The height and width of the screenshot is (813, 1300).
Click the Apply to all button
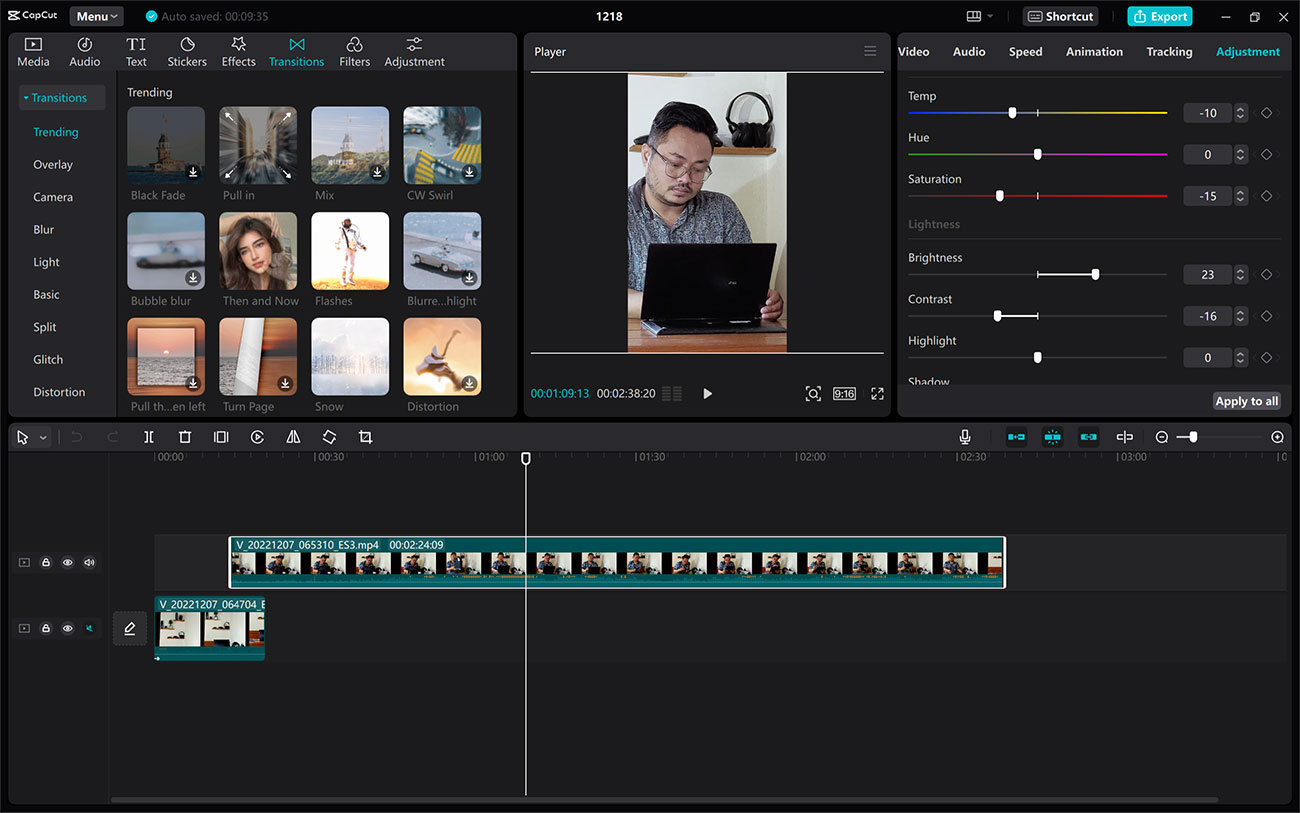1246,400
